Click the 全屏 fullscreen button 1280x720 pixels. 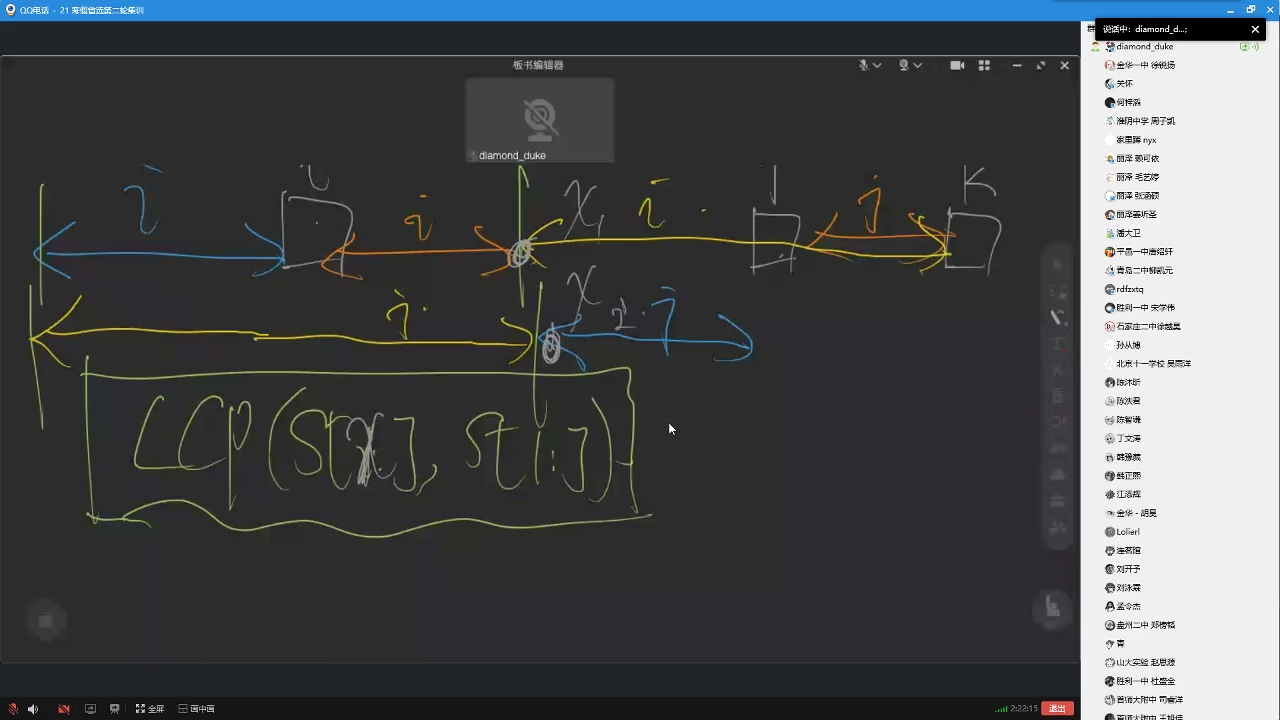(x=150, y=709)
